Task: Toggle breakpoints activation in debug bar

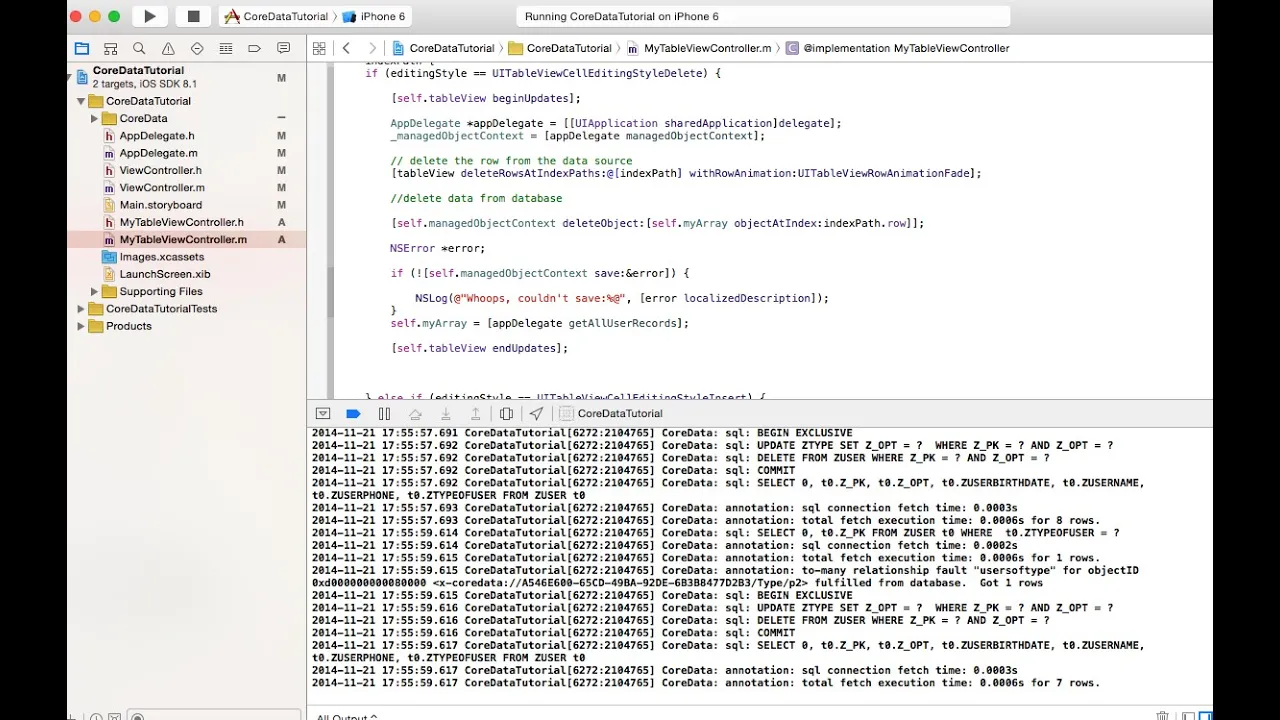Action: coord(353,413)
